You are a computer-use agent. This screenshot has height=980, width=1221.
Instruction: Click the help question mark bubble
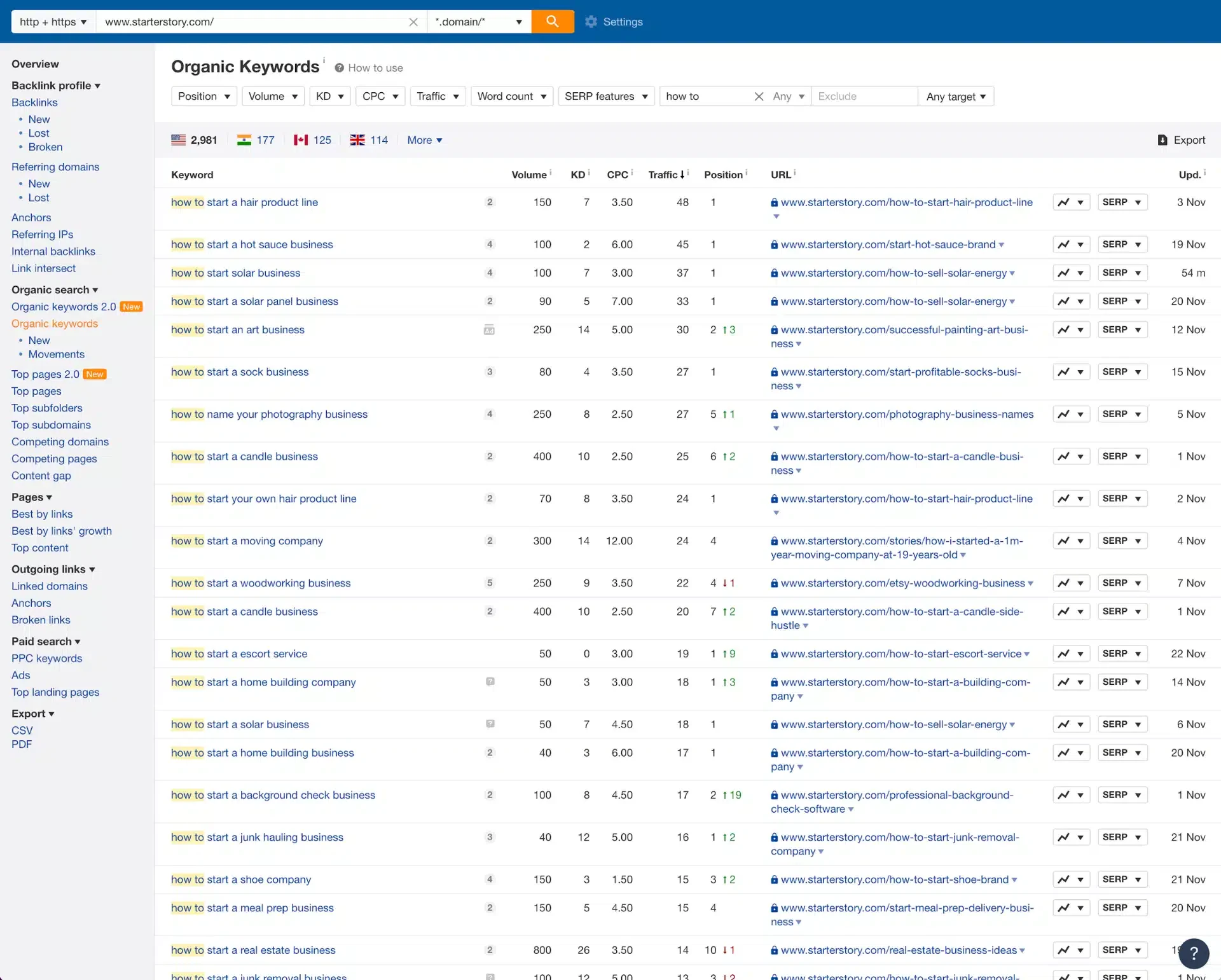1193,953
